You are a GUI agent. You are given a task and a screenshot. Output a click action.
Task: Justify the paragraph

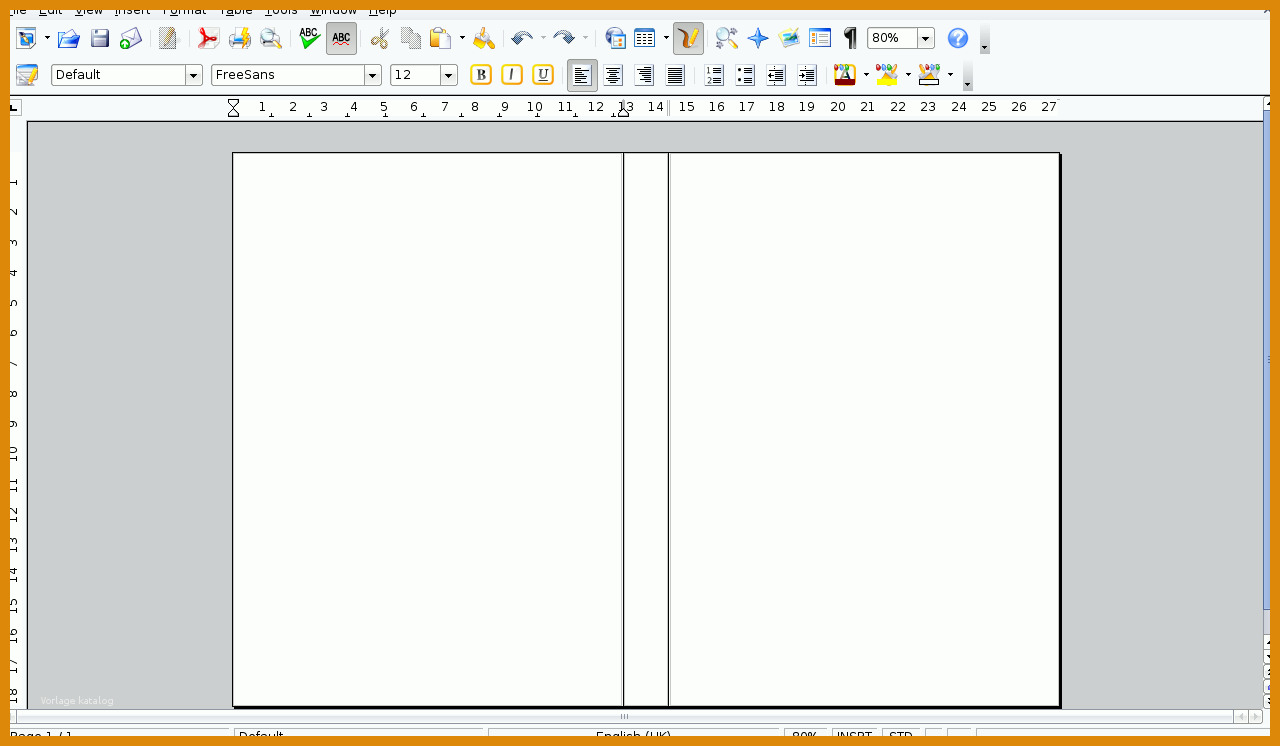676,75
